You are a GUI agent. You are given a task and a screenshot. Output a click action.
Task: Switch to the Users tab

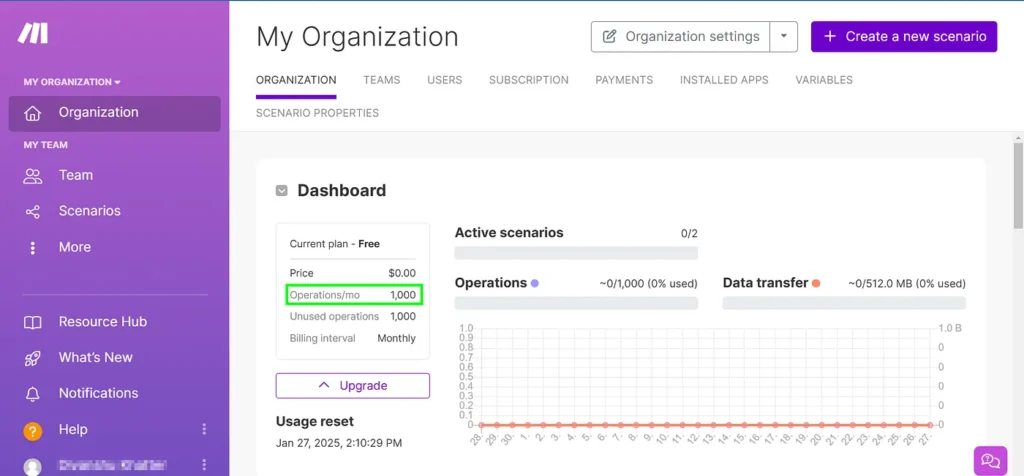point(444,80)
